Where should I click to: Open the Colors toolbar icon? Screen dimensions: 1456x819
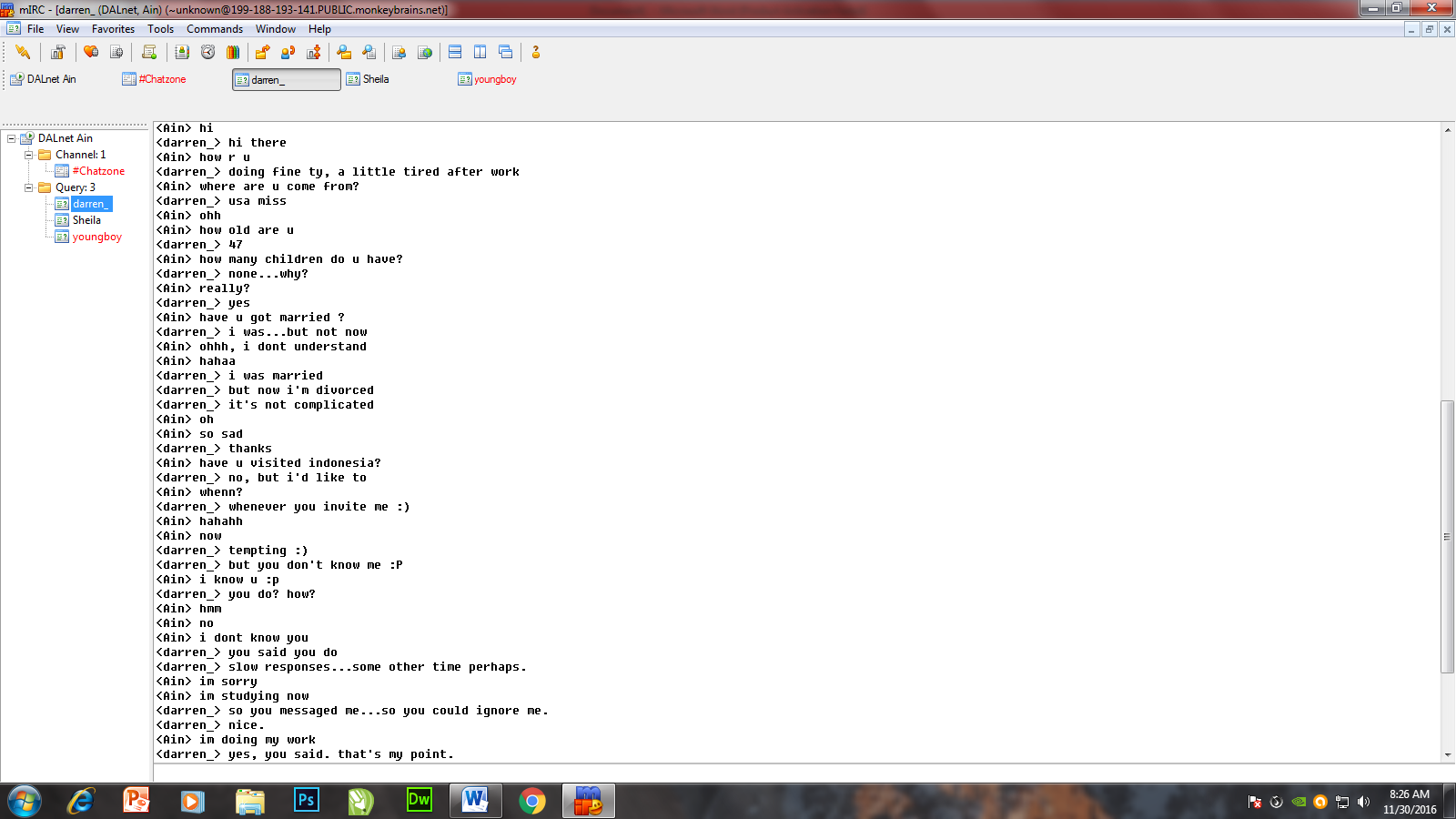(x=233, y=52)
